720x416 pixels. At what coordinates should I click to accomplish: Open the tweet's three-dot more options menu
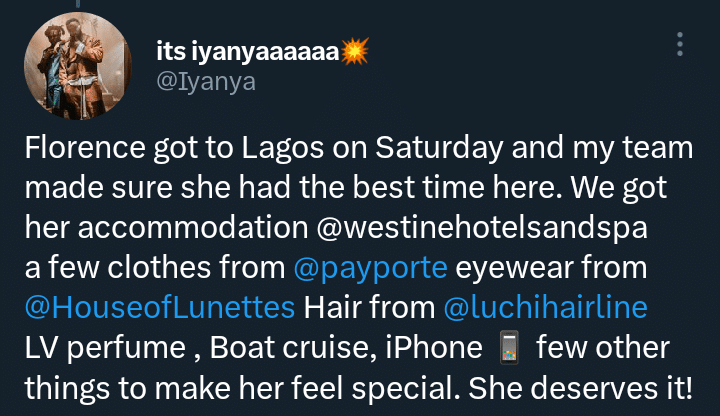pos(680,46)
